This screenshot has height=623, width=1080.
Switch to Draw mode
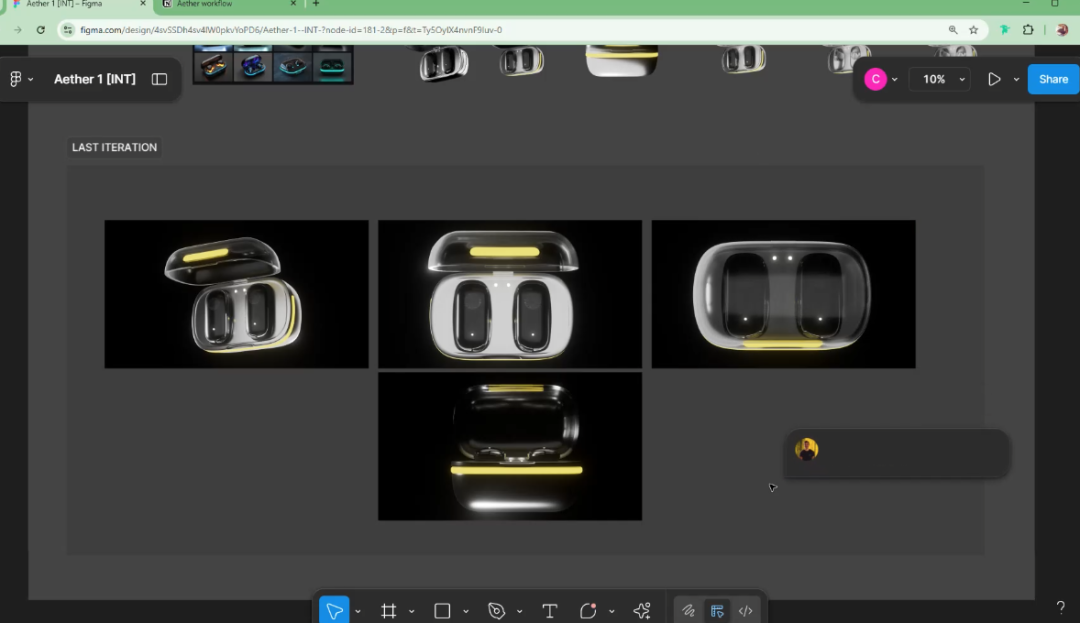click(x=688, y=611)
